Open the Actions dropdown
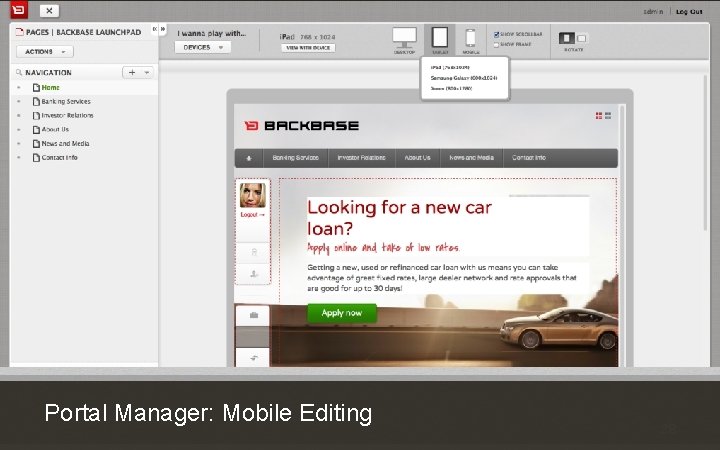The width and height of the screenshot is (720, 450). coord(45,51)
